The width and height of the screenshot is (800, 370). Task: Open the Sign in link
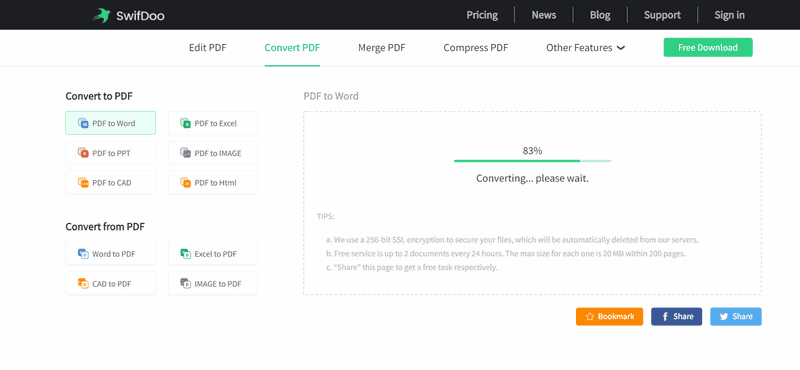729,15
